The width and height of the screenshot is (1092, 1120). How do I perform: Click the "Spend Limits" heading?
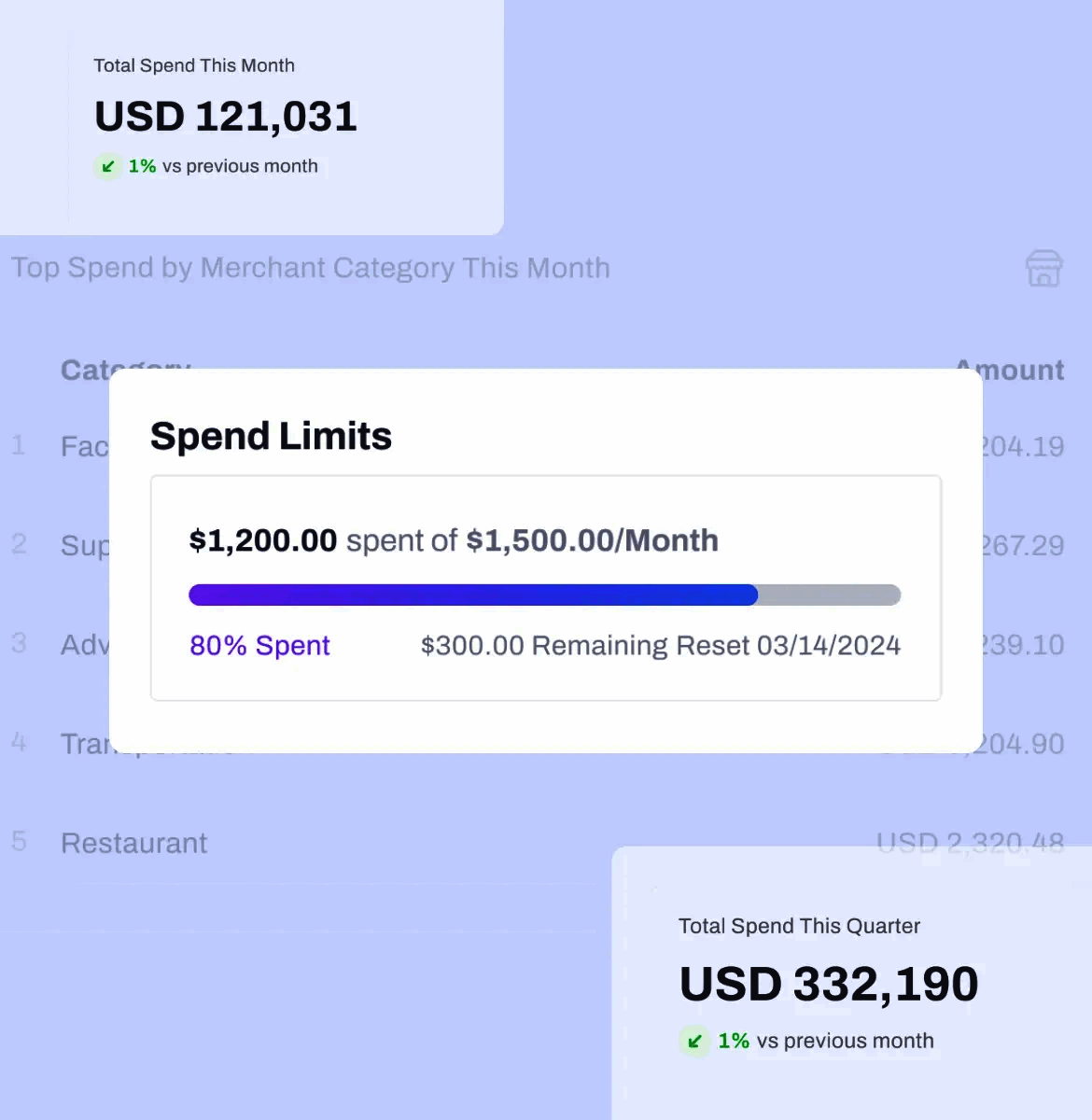(x=271, y=436)
